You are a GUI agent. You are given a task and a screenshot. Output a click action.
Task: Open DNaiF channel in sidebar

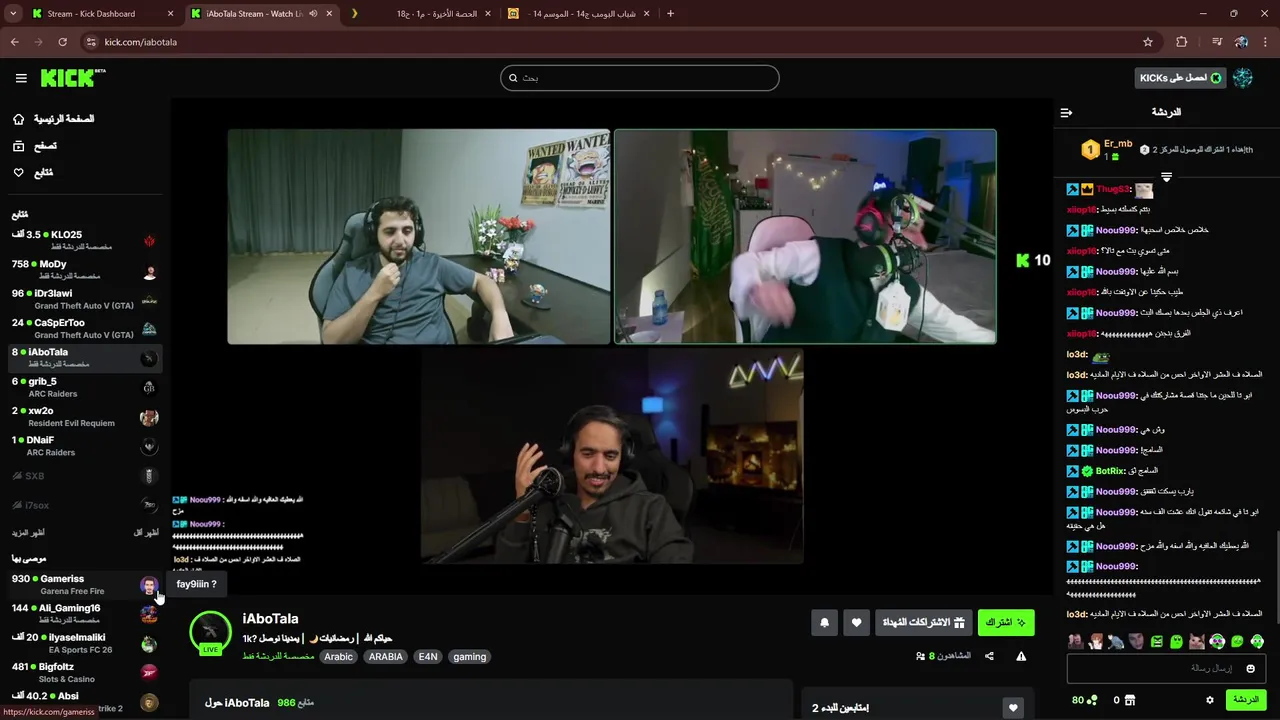pos(84,445)
